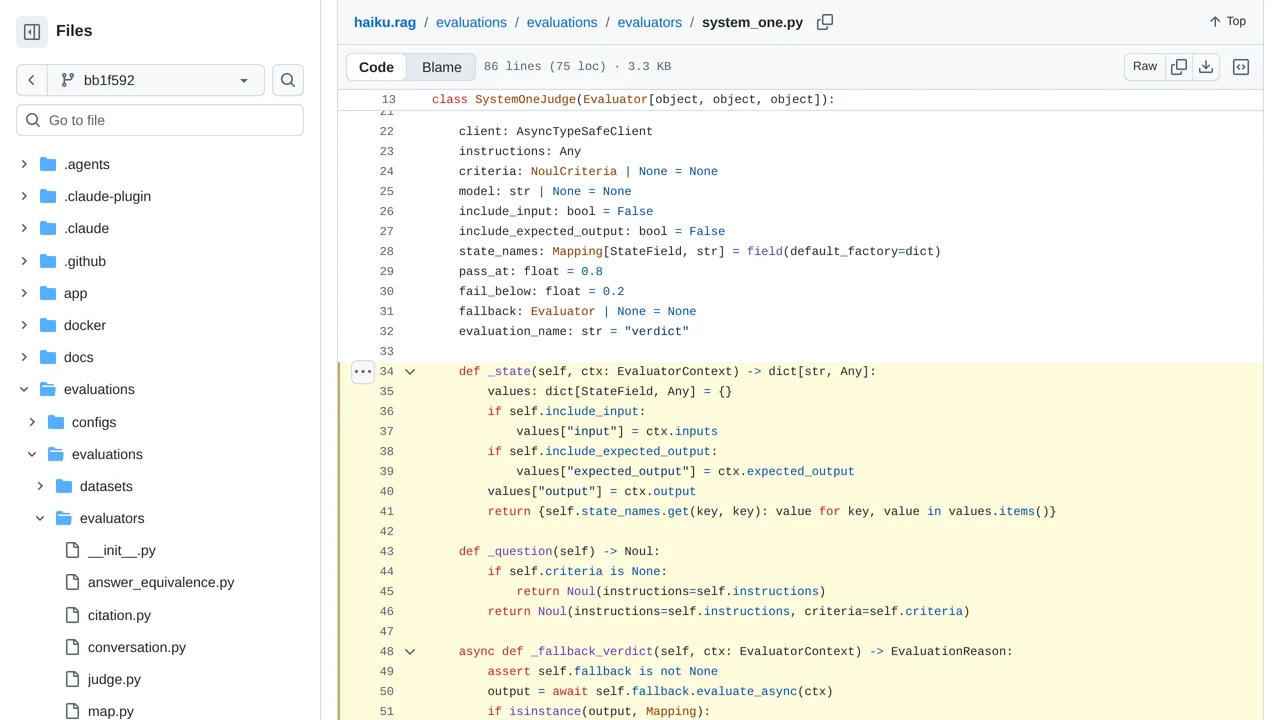
Task: Open the .agents folder icon
Action: (48, 164)
